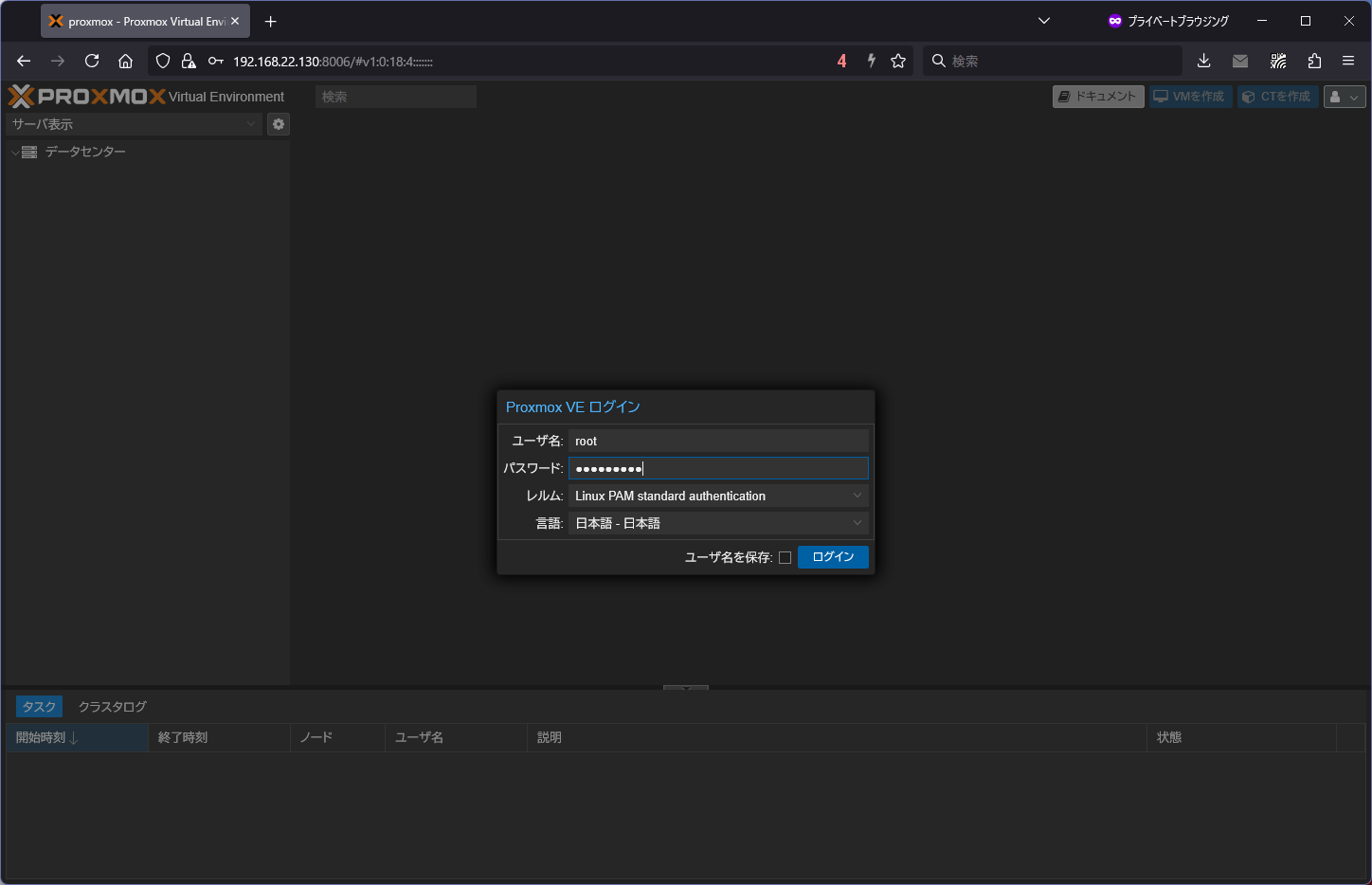This screenshot has width=1372, height=885.
Task: Open the browser home page
Action: coord(125,61)
